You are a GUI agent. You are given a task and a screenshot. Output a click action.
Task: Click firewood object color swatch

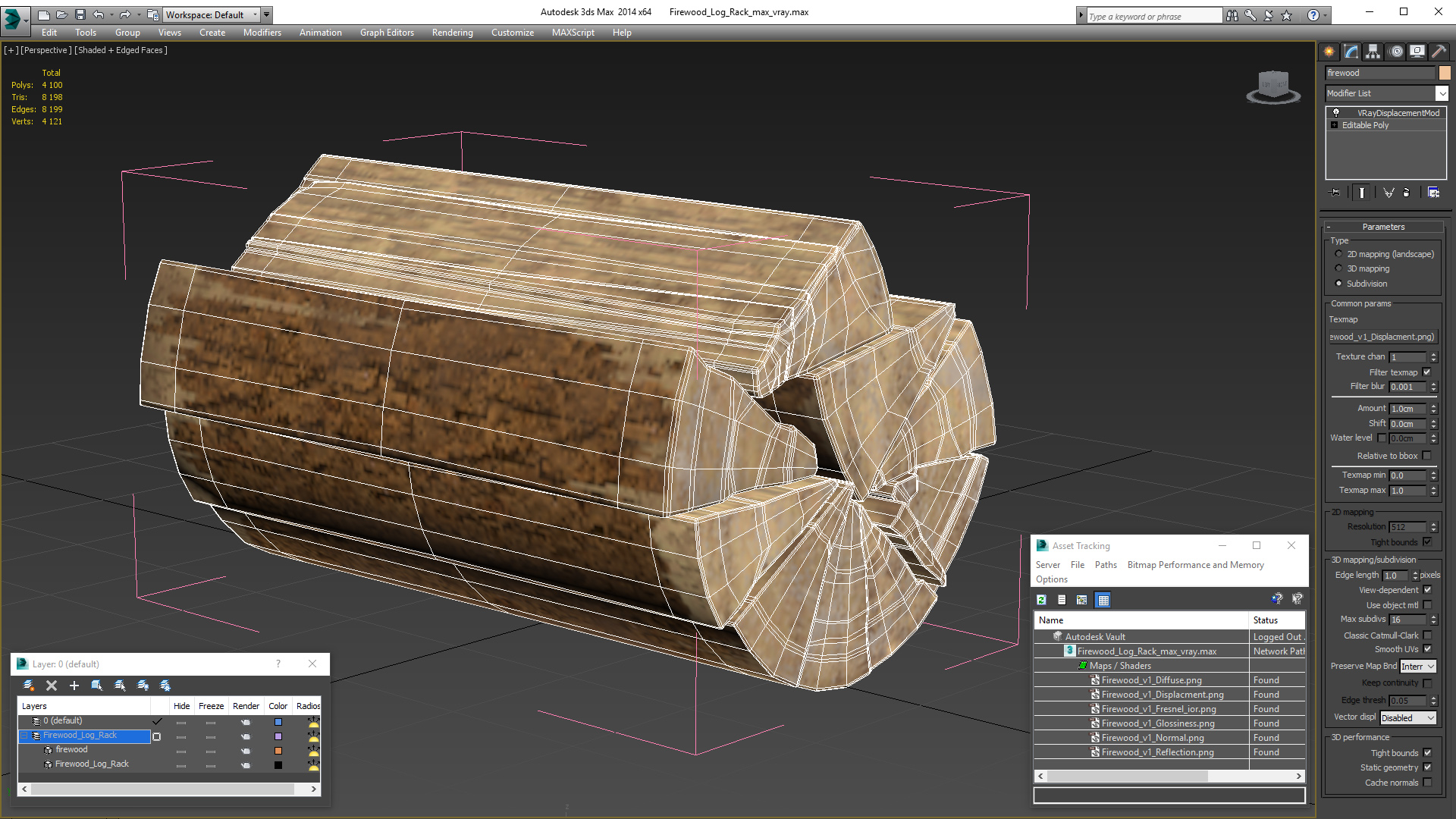coord(1445,73)
